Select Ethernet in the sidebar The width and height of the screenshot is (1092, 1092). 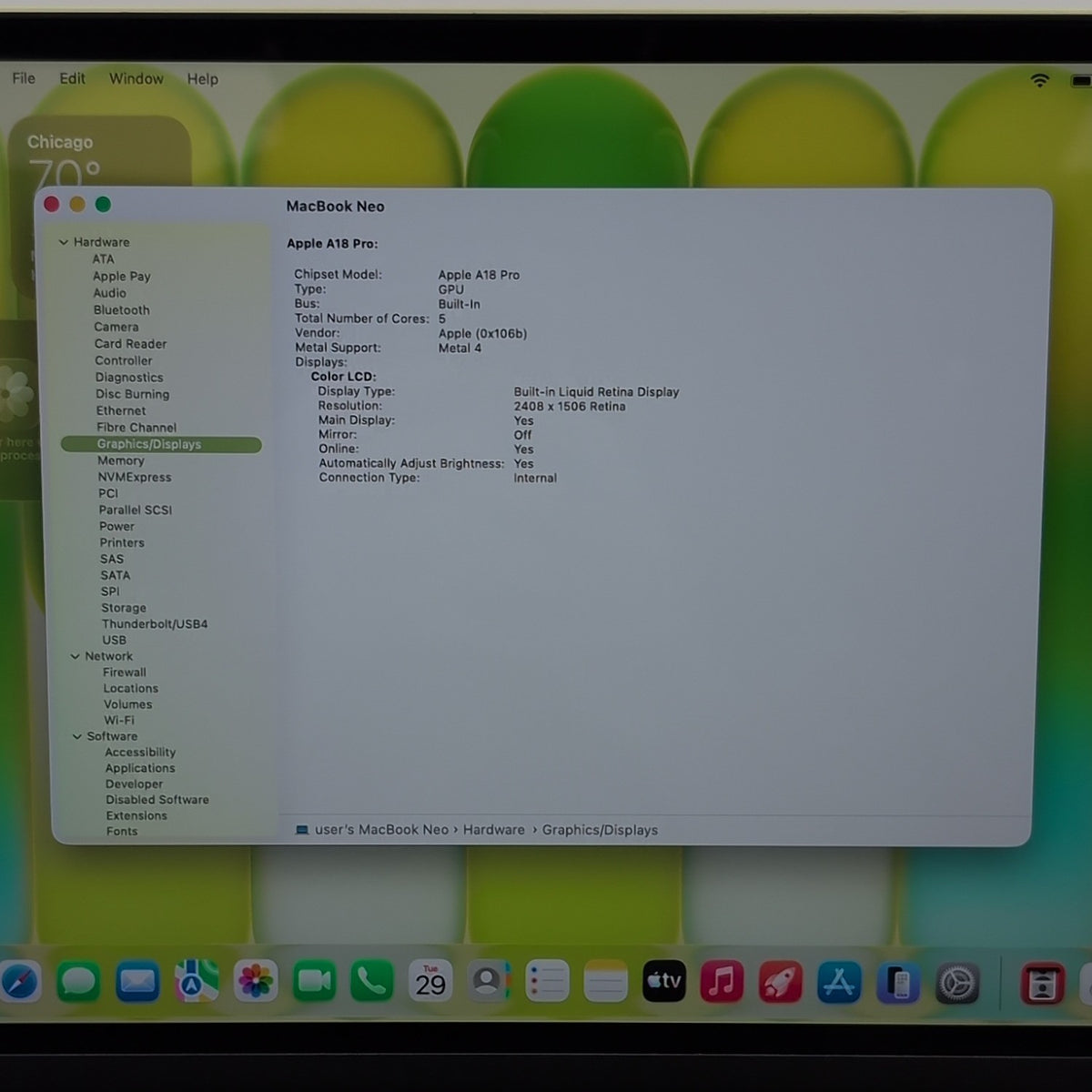coord(121,410)
